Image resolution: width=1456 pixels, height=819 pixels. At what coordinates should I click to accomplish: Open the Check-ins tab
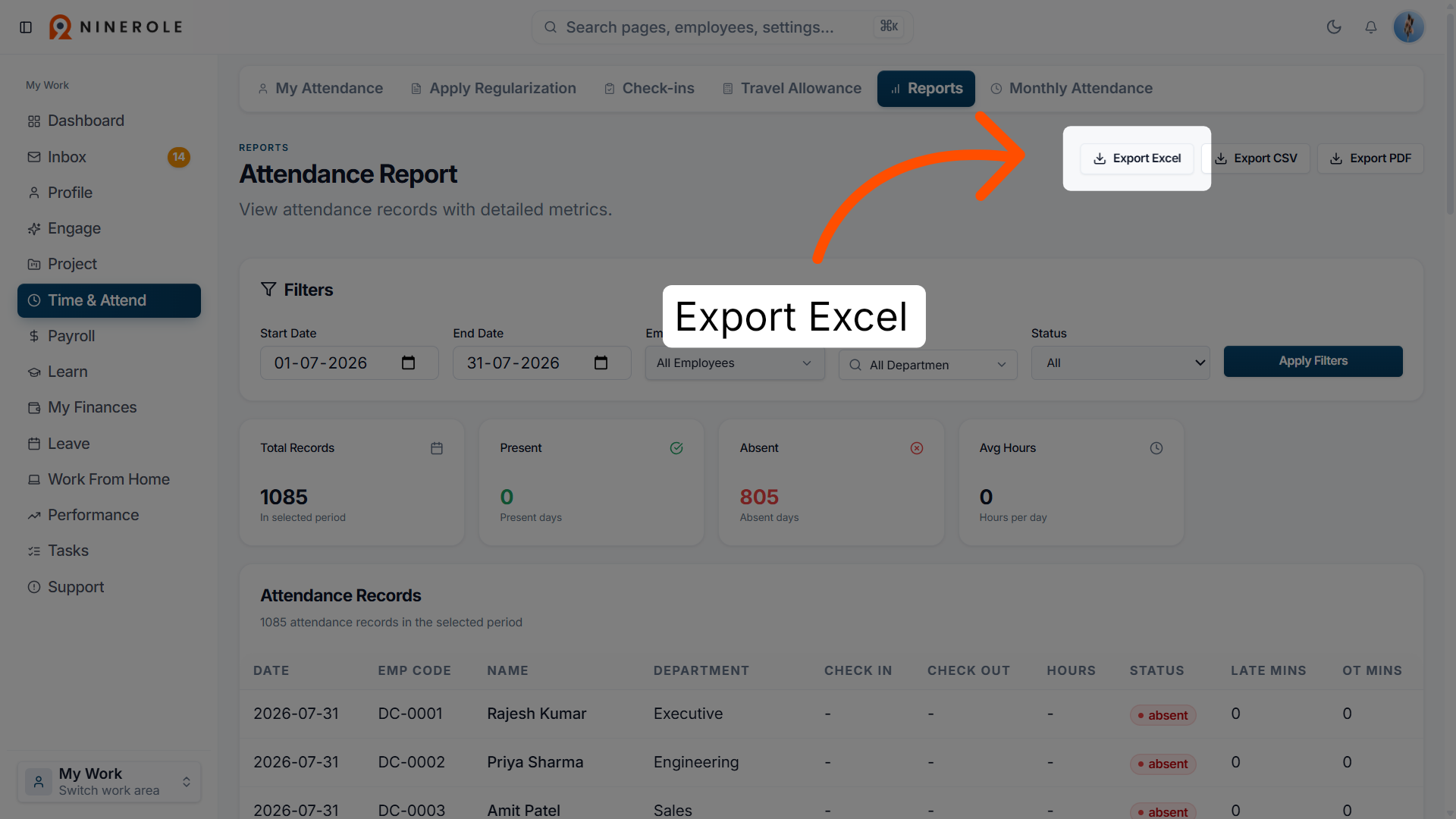click(649, 89)
